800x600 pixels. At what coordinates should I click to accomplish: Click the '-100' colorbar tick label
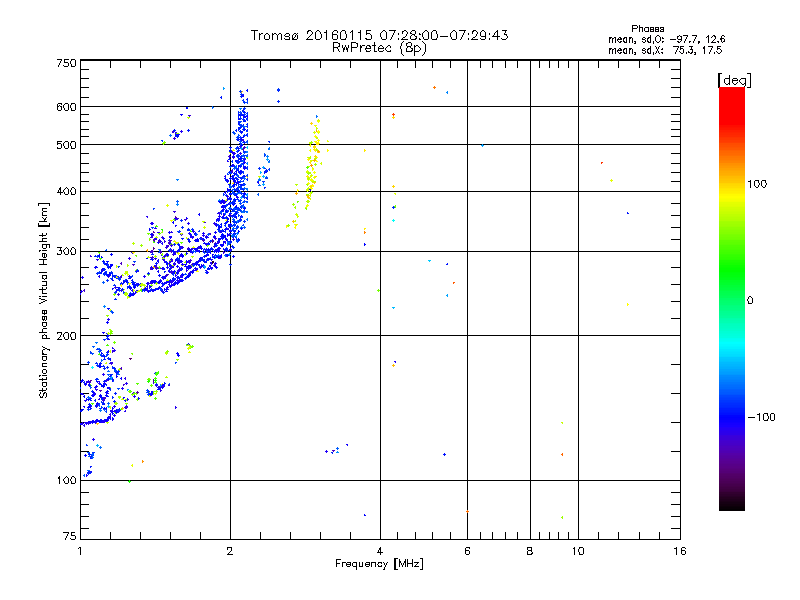click(762, 417)
